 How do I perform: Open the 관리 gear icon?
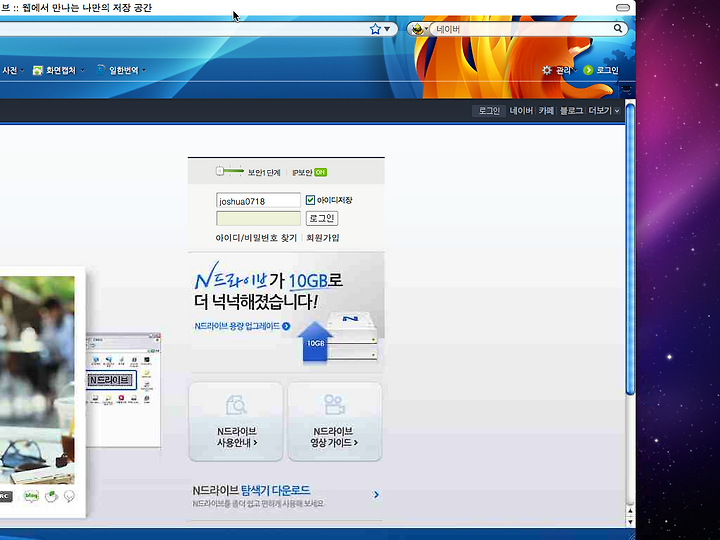click(546, 70)
